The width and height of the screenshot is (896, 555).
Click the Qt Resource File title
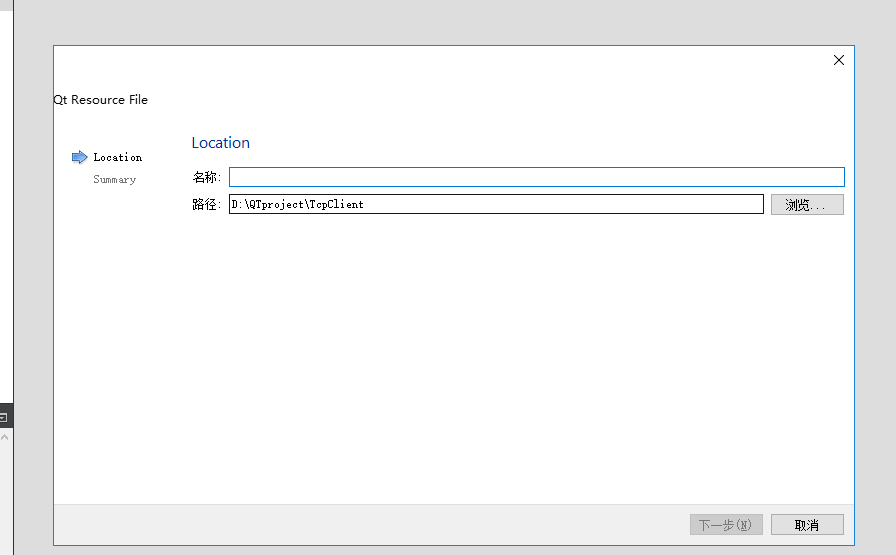[101, 99]
